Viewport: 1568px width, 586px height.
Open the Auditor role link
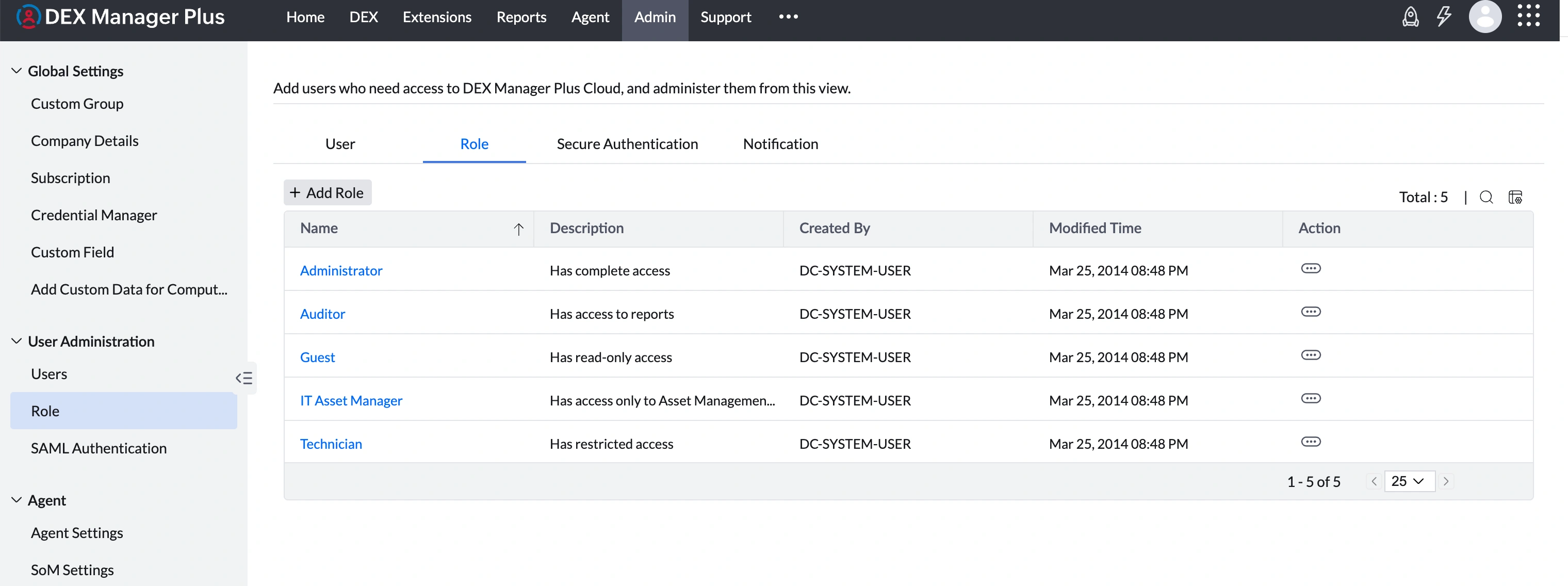pos(322,314)
